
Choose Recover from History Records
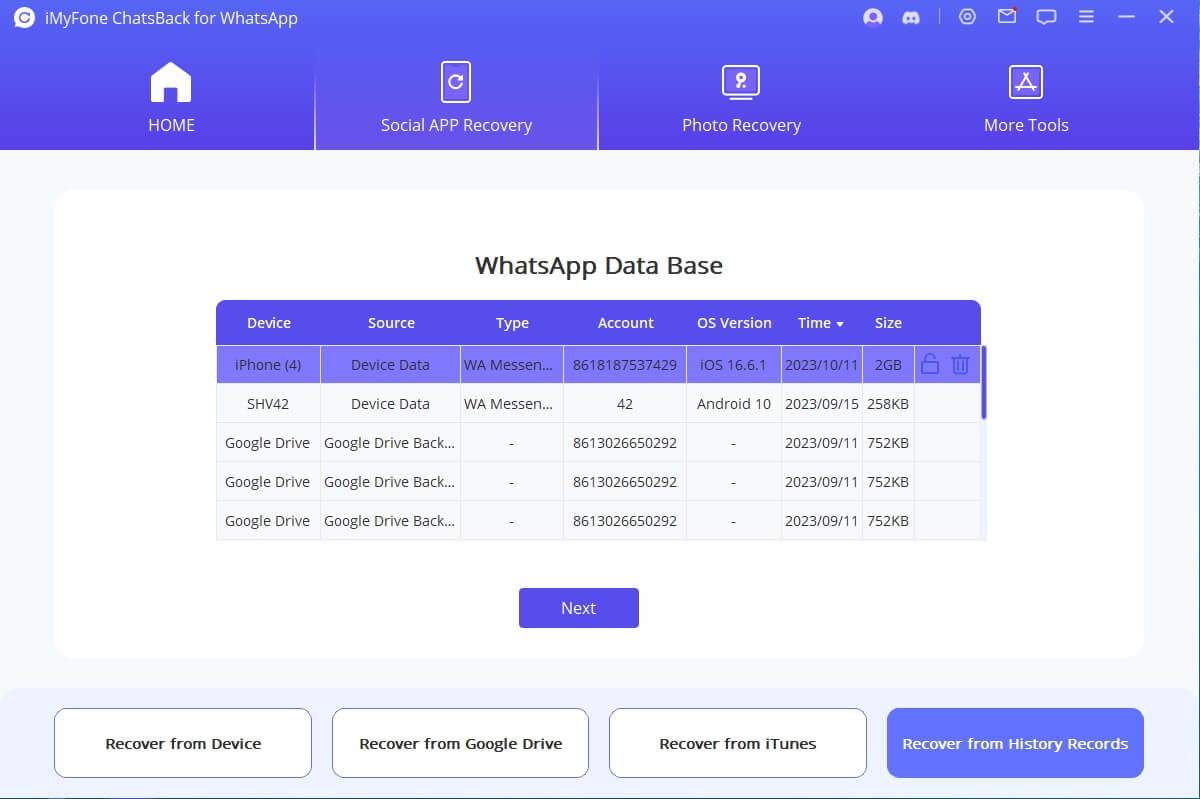coord(1015,743)
